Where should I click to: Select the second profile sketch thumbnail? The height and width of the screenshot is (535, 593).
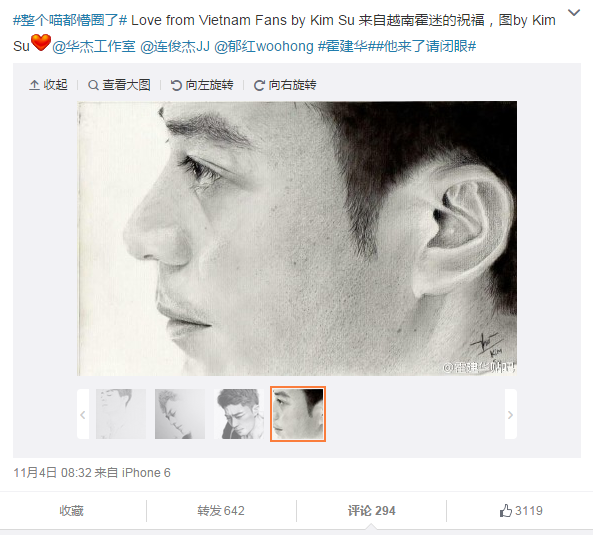click(180, 414)
